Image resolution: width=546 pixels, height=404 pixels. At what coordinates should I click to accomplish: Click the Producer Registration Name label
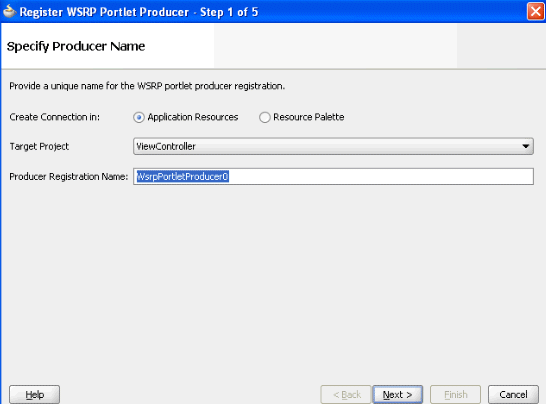(69, 177)
